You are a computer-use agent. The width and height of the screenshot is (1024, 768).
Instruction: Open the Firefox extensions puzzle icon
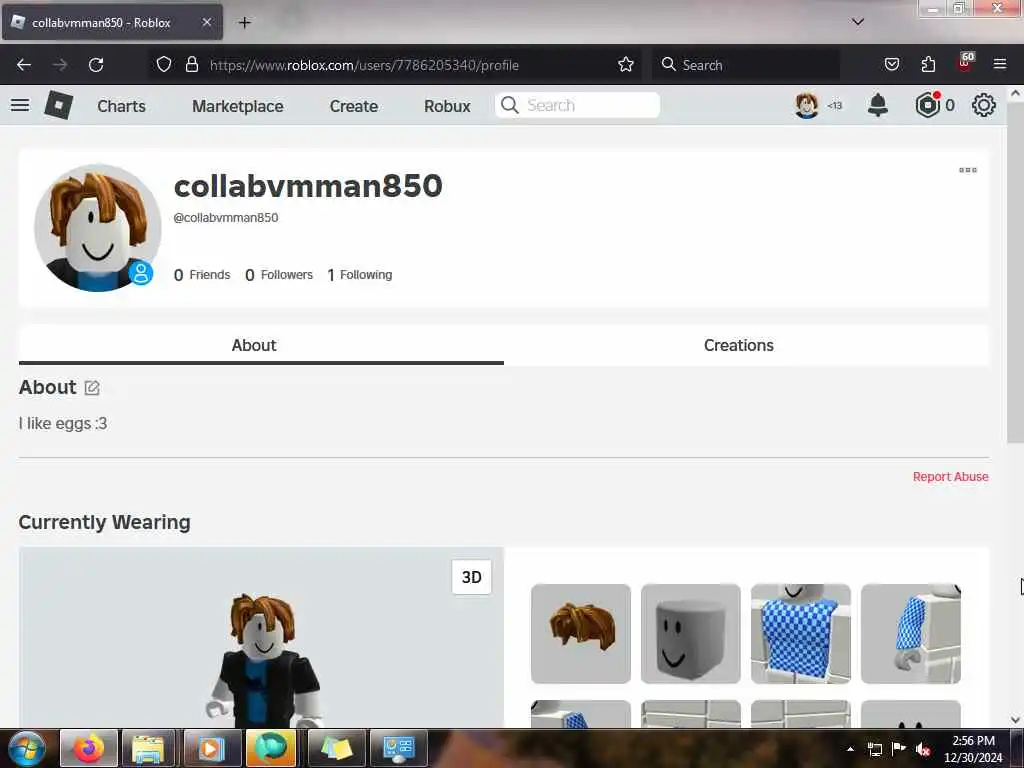tap(928, 65)
